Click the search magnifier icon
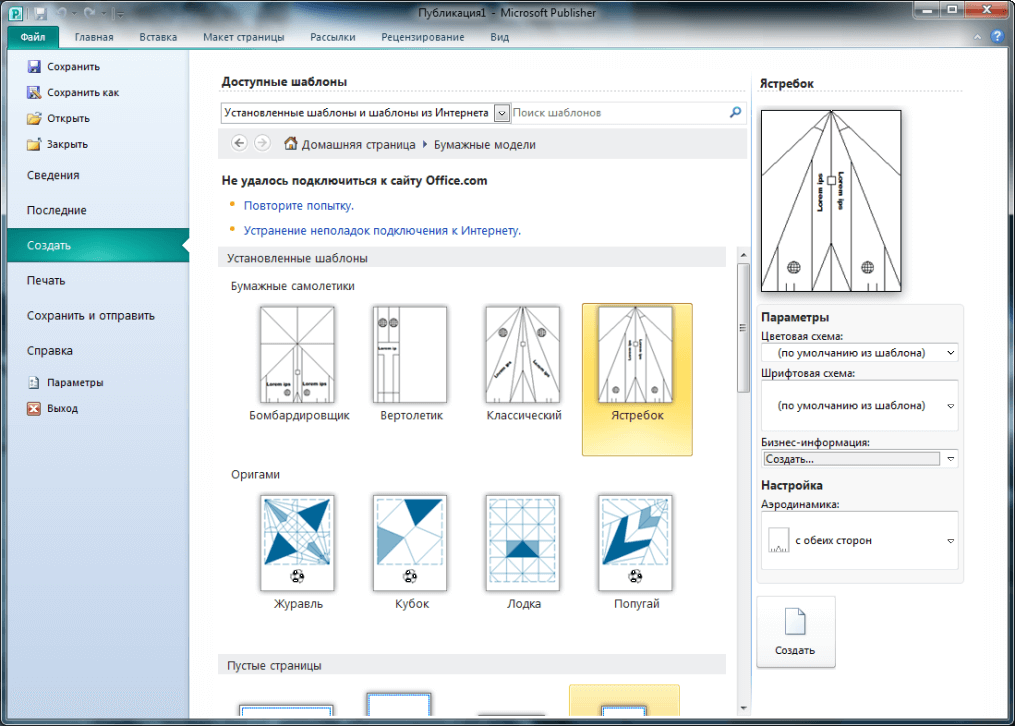The width and height of the screenshot is (1015, 726). click(x=736, y=113)
